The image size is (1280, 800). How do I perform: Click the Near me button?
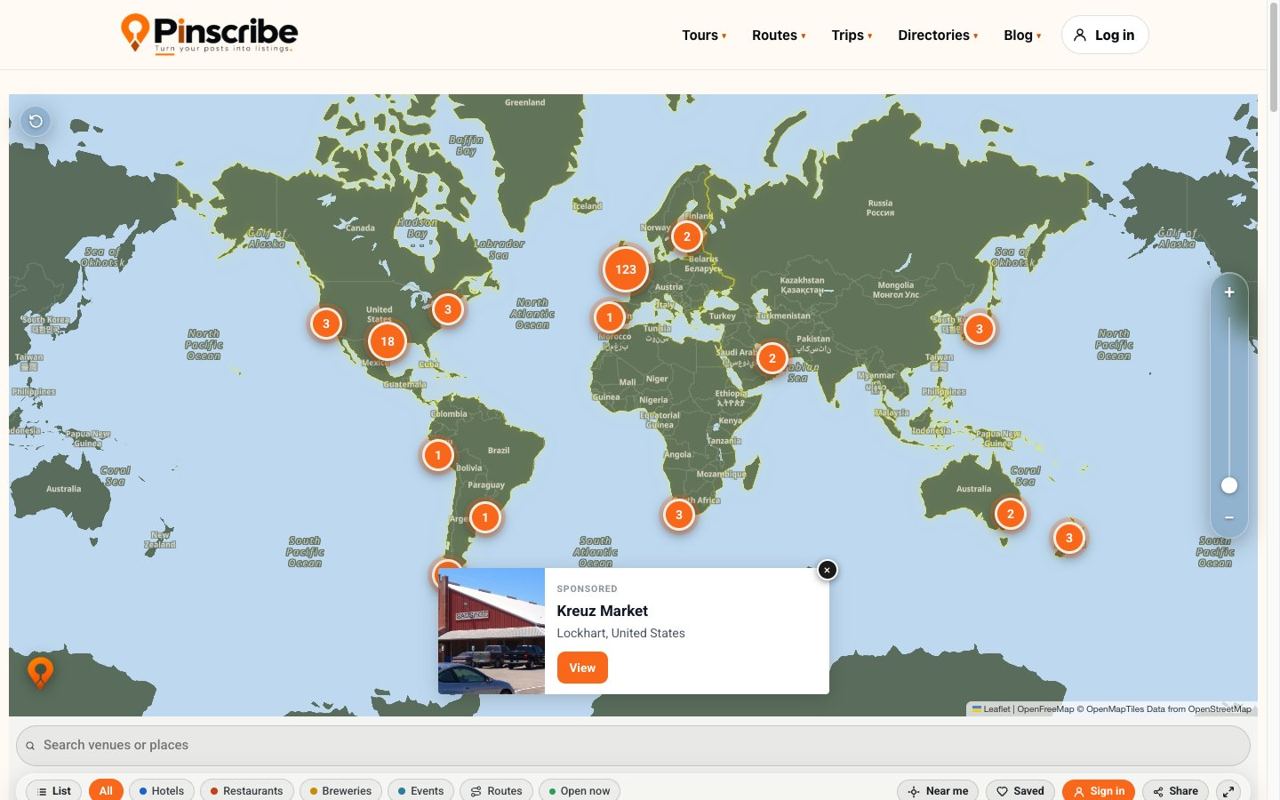(x=937, y=791)
